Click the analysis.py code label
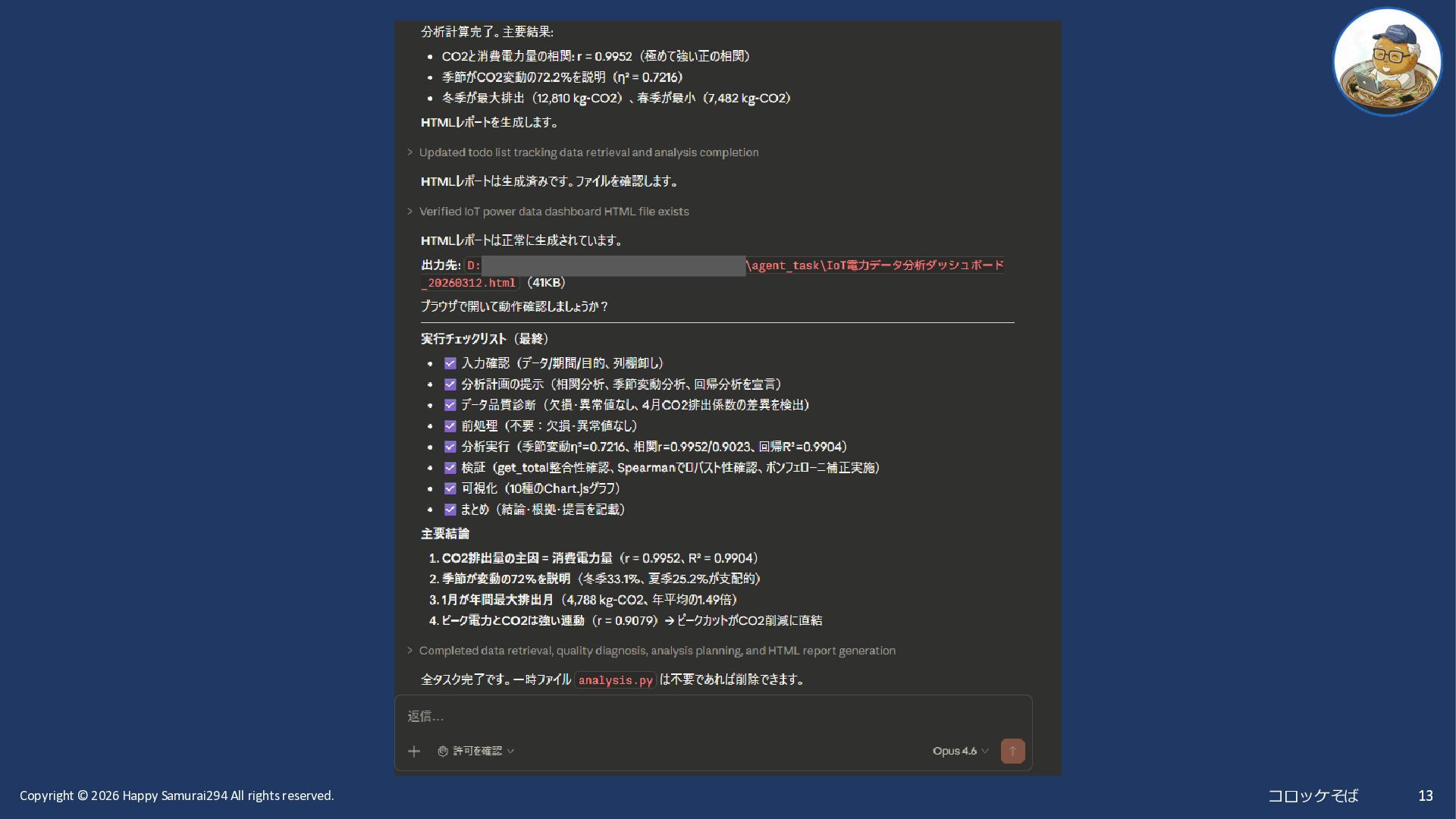The width and height of the screenshot is (1456, 819). coord(615,680)
